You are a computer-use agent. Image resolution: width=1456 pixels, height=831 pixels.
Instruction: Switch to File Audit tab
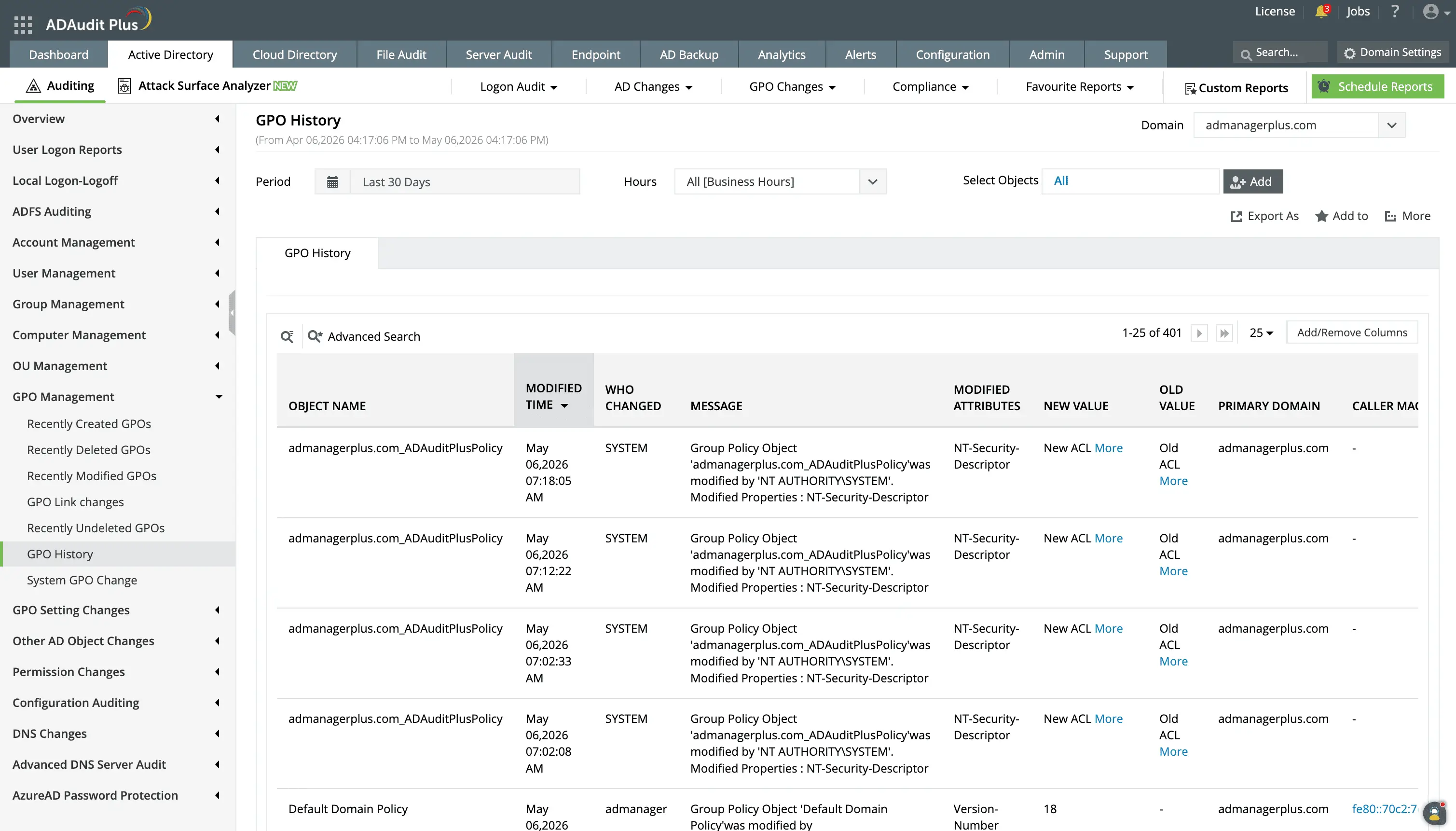click(401, 54)
